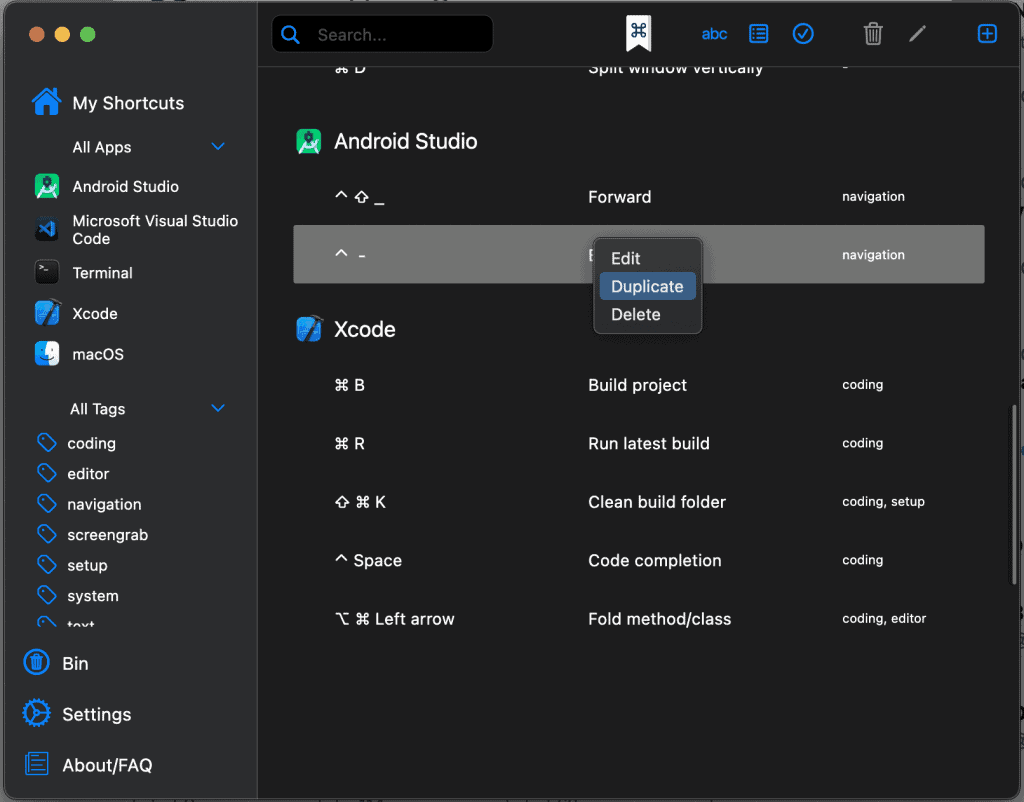
Task: Switch to list layout view
Action: 758,34
